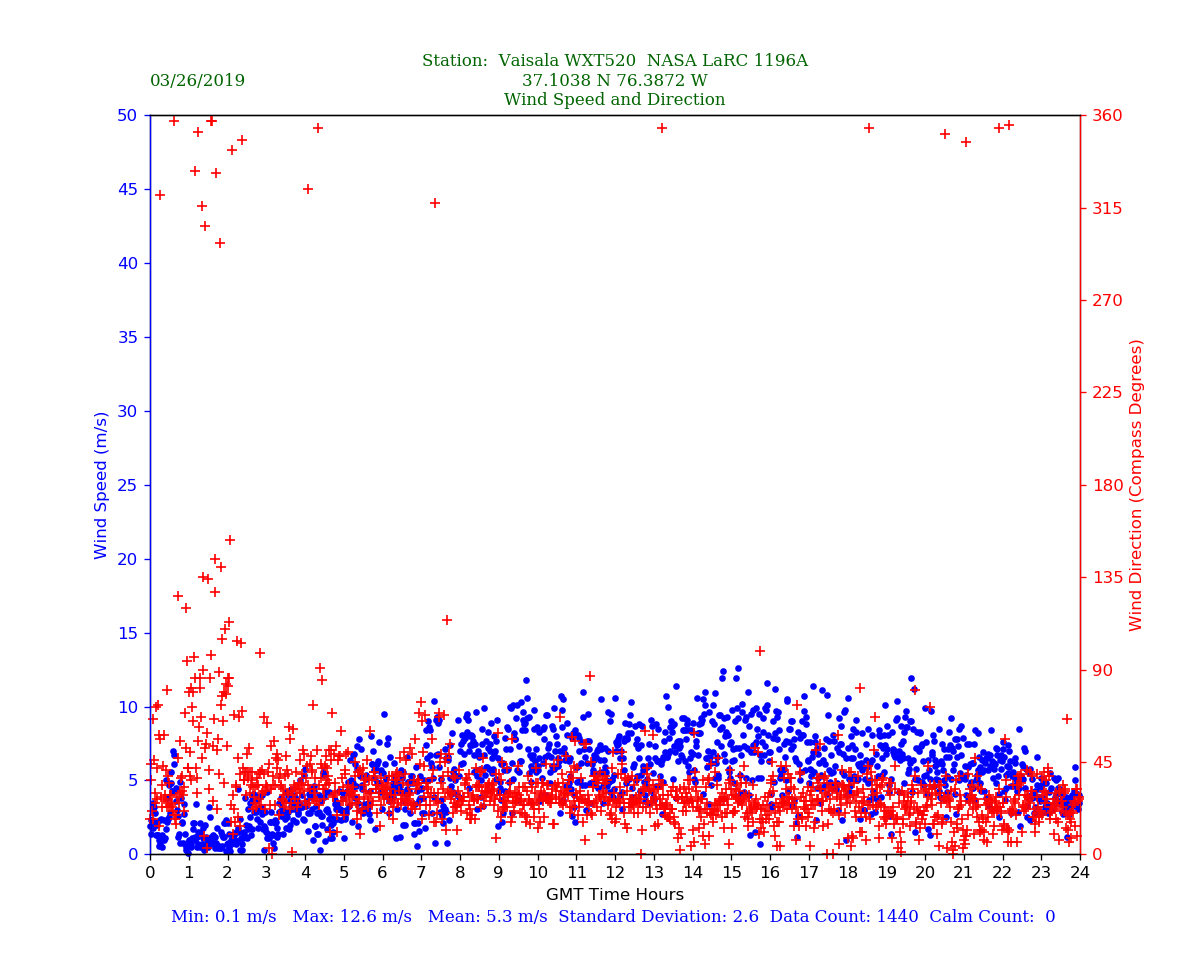Click the Wind Direction (Compass Degrees) axis label

(x=1136, y=484)
